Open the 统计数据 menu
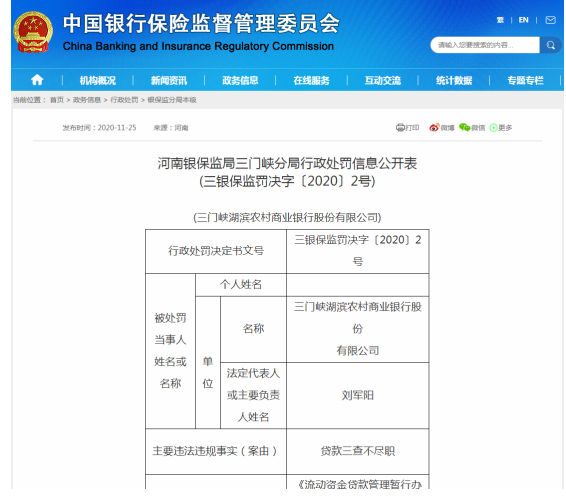The image size is (566, 498). click(454, 80)
